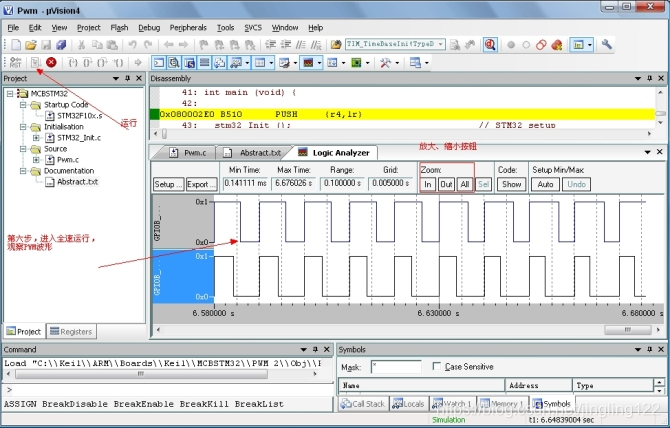Click the Run program icon
The image size is (670, 428).
35,63
